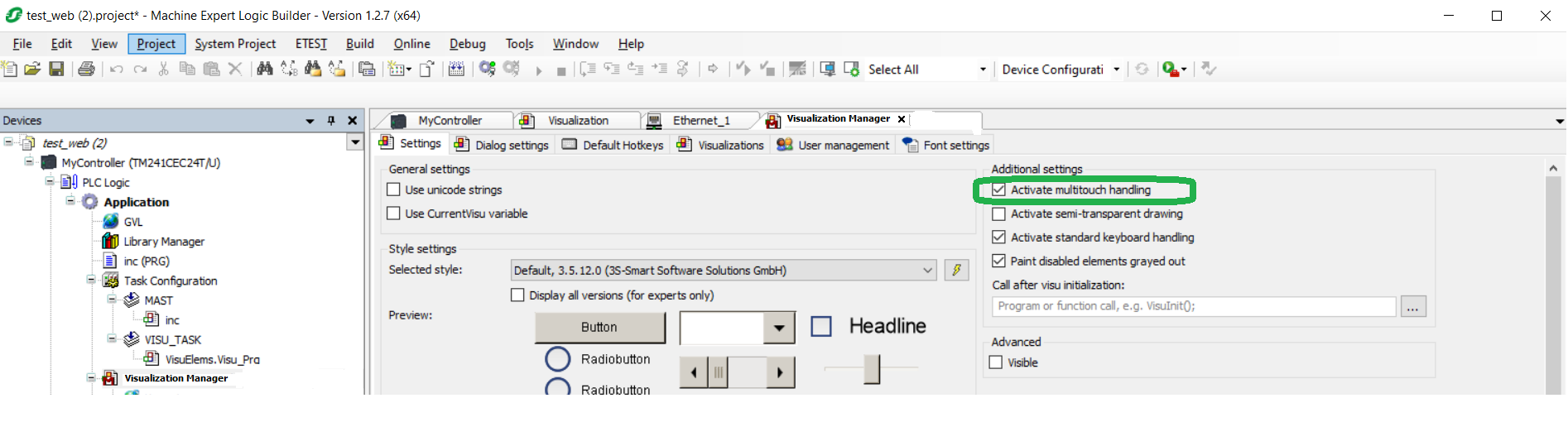
Task: Collapse the Task Configuration tree node
Action: [91, 280]
